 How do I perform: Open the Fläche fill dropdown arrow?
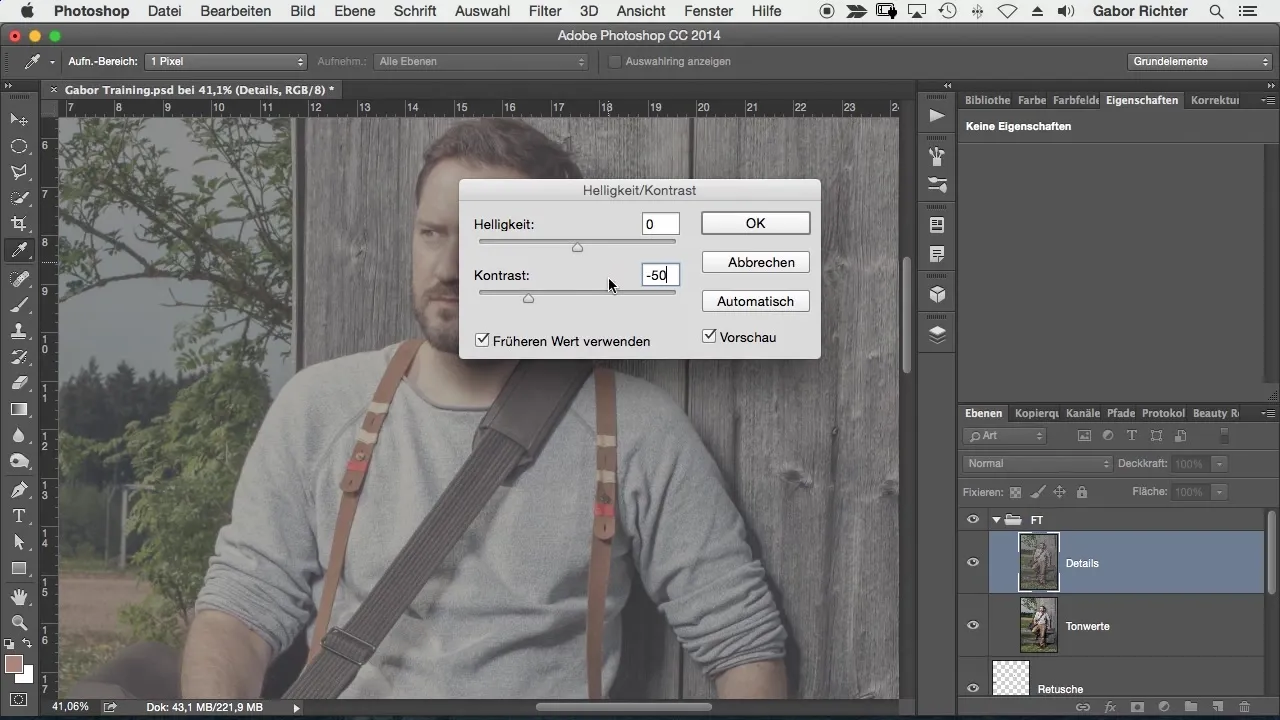coord(1218,492)
